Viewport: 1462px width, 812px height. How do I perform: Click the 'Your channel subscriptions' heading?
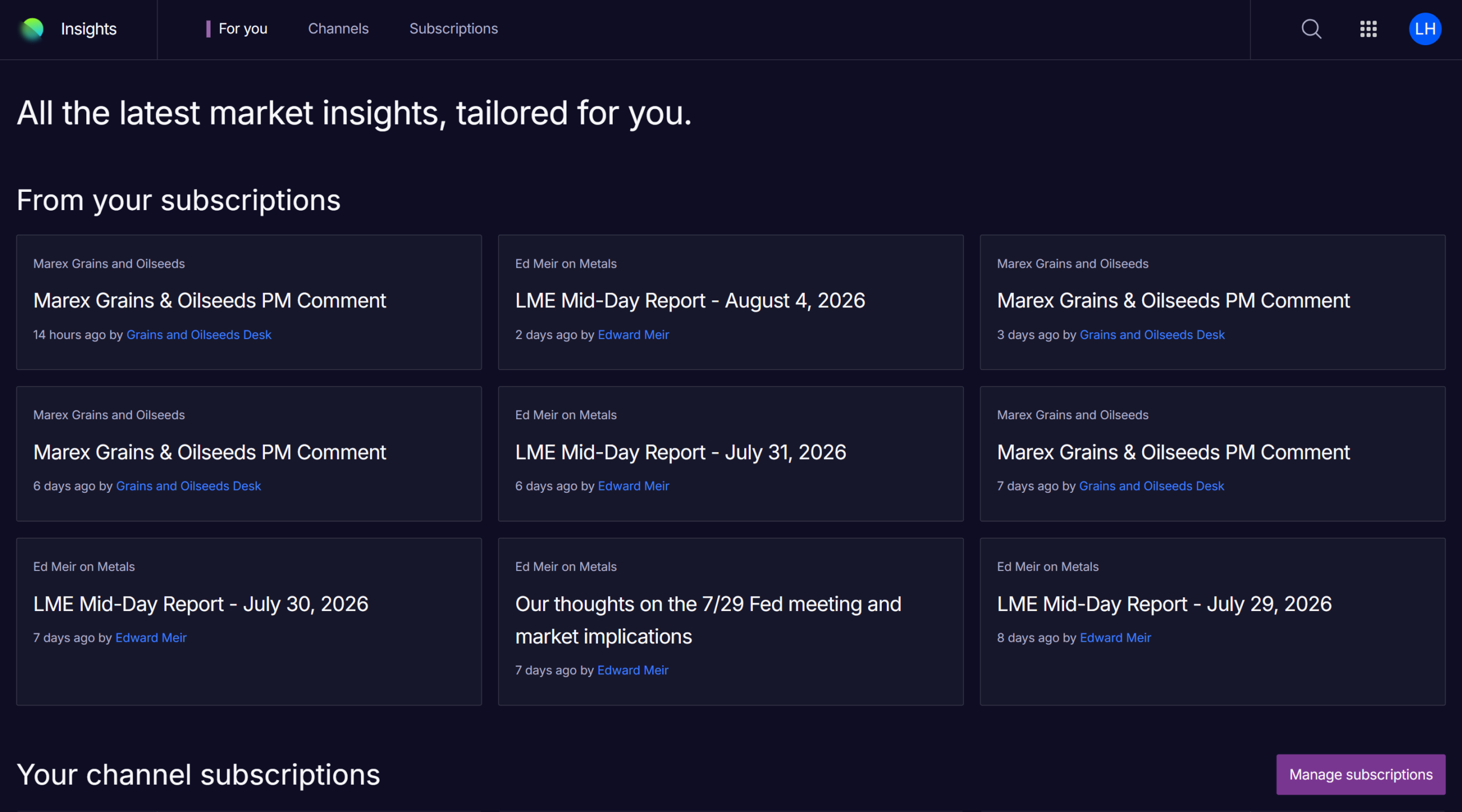[199, 775]
